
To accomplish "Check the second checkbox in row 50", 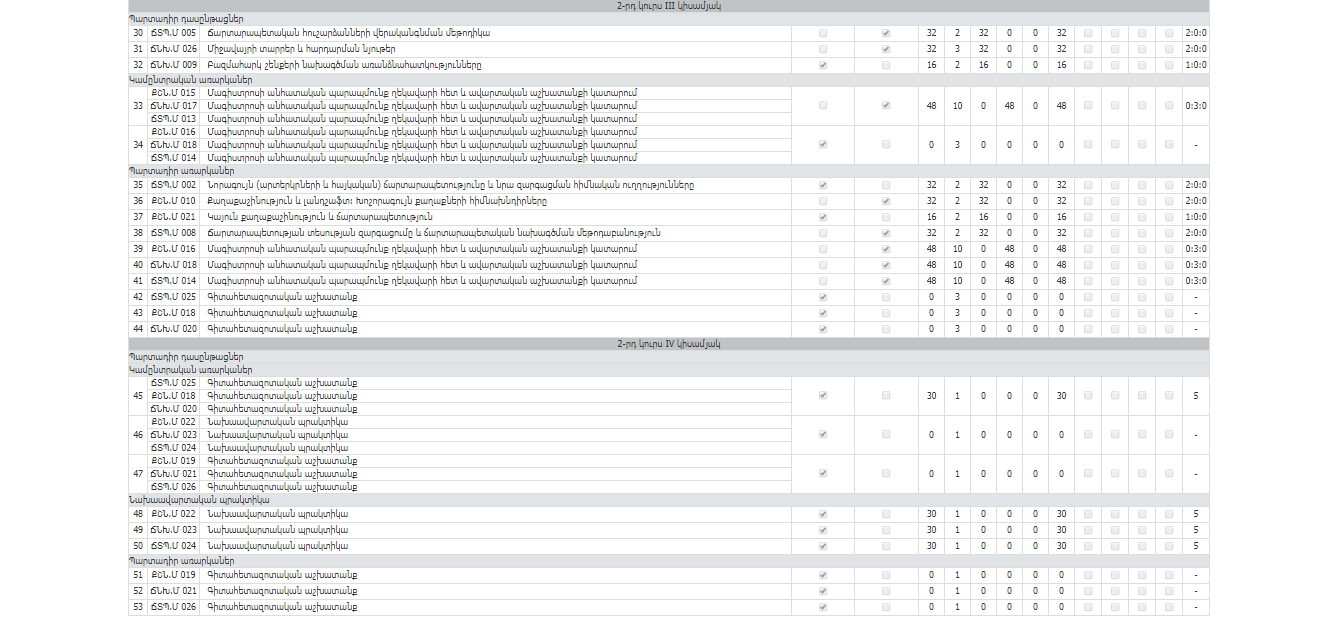I will coord(886,546).
